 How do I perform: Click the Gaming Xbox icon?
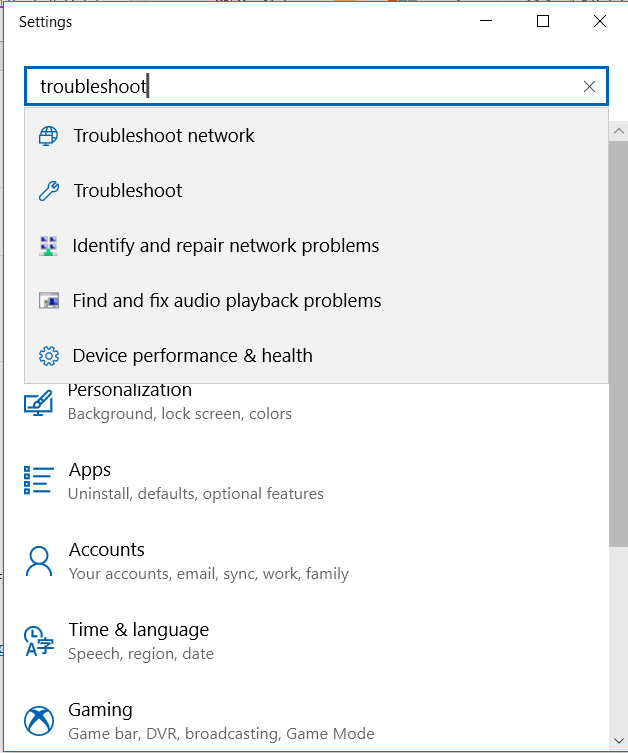click(38, 720)
